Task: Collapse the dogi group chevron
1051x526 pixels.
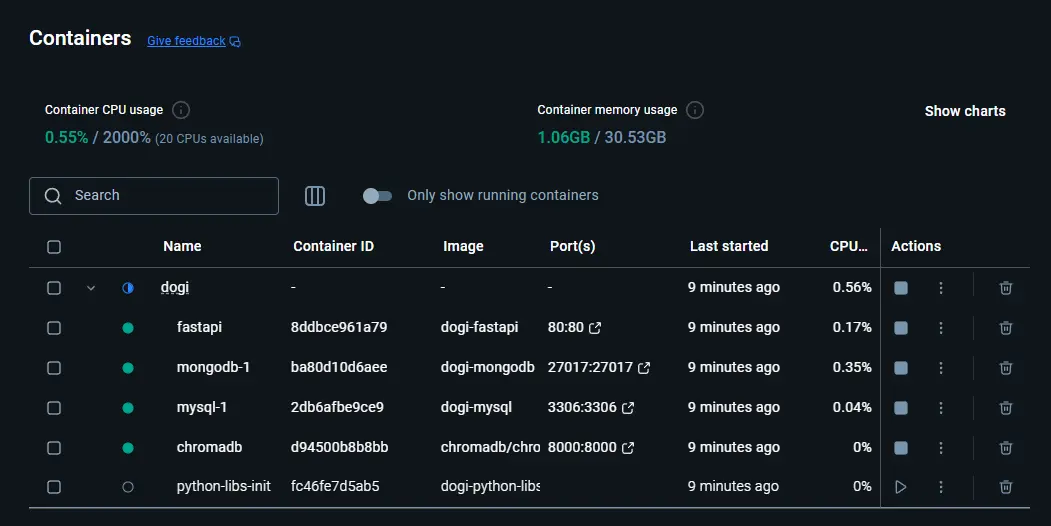Action: [x=91, y=288]
